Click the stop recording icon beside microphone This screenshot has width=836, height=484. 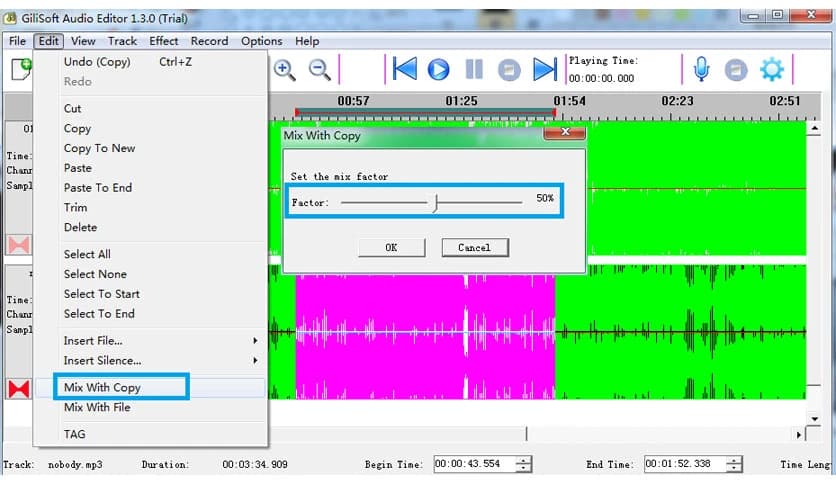coord(736,70)
